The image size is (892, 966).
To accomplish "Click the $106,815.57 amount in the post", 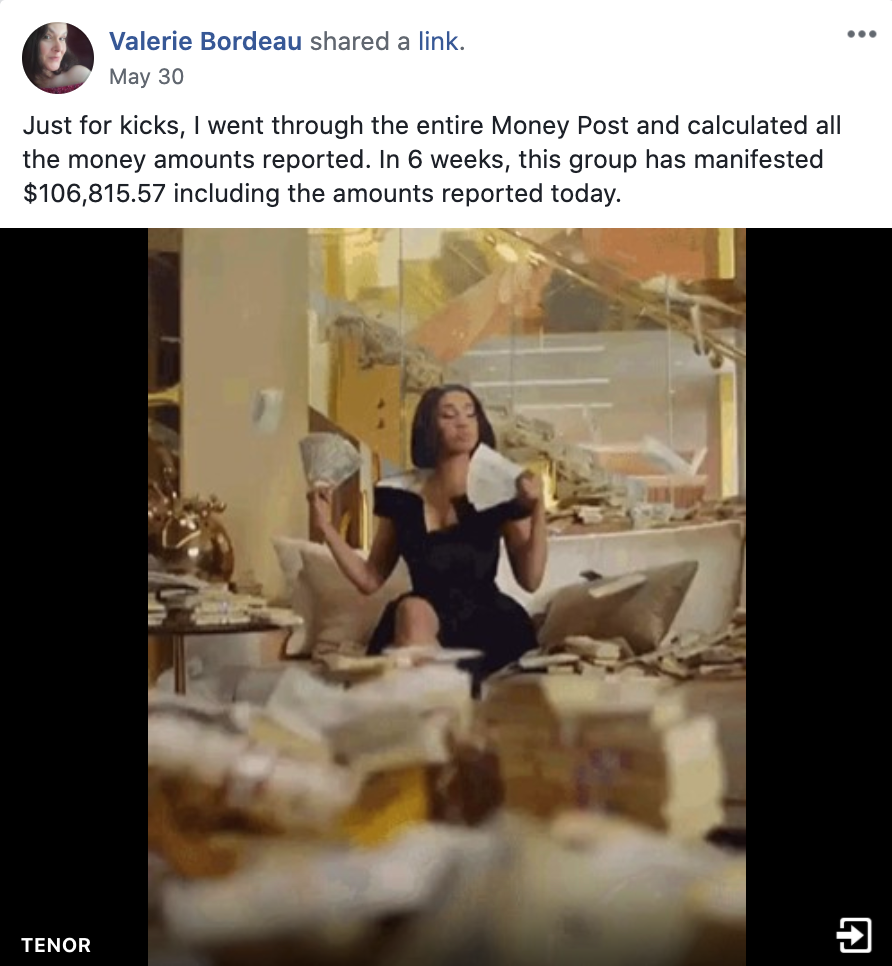I will 94,193.
